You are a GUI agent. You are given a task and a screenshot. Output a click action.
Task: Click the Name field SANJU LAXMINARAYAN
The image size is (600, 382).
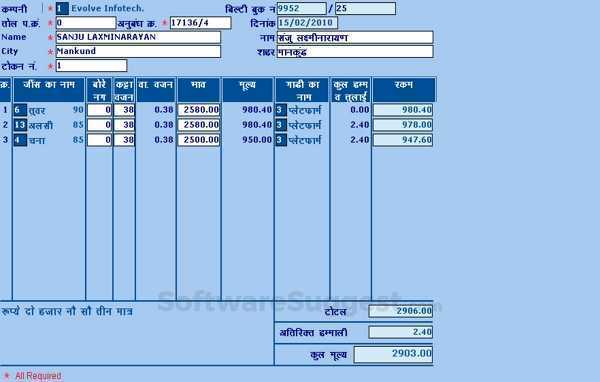[138, 37]
